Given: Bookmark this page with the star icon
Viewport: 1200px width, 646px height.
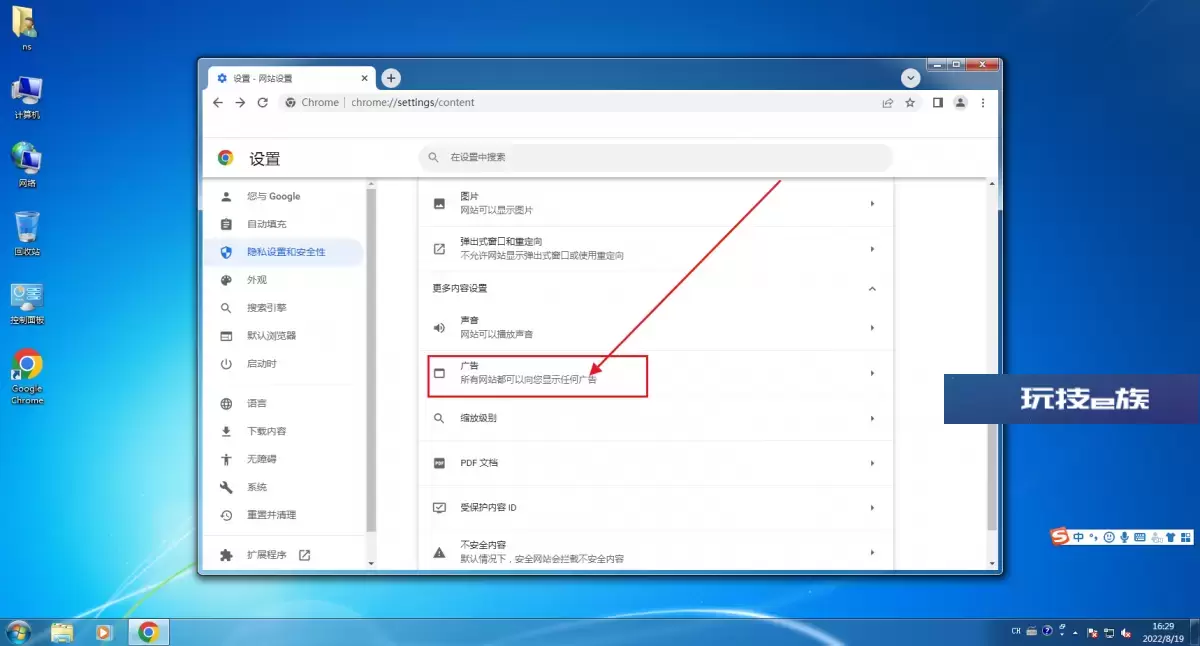Looking at the screenshot, I should coord(910,102).
